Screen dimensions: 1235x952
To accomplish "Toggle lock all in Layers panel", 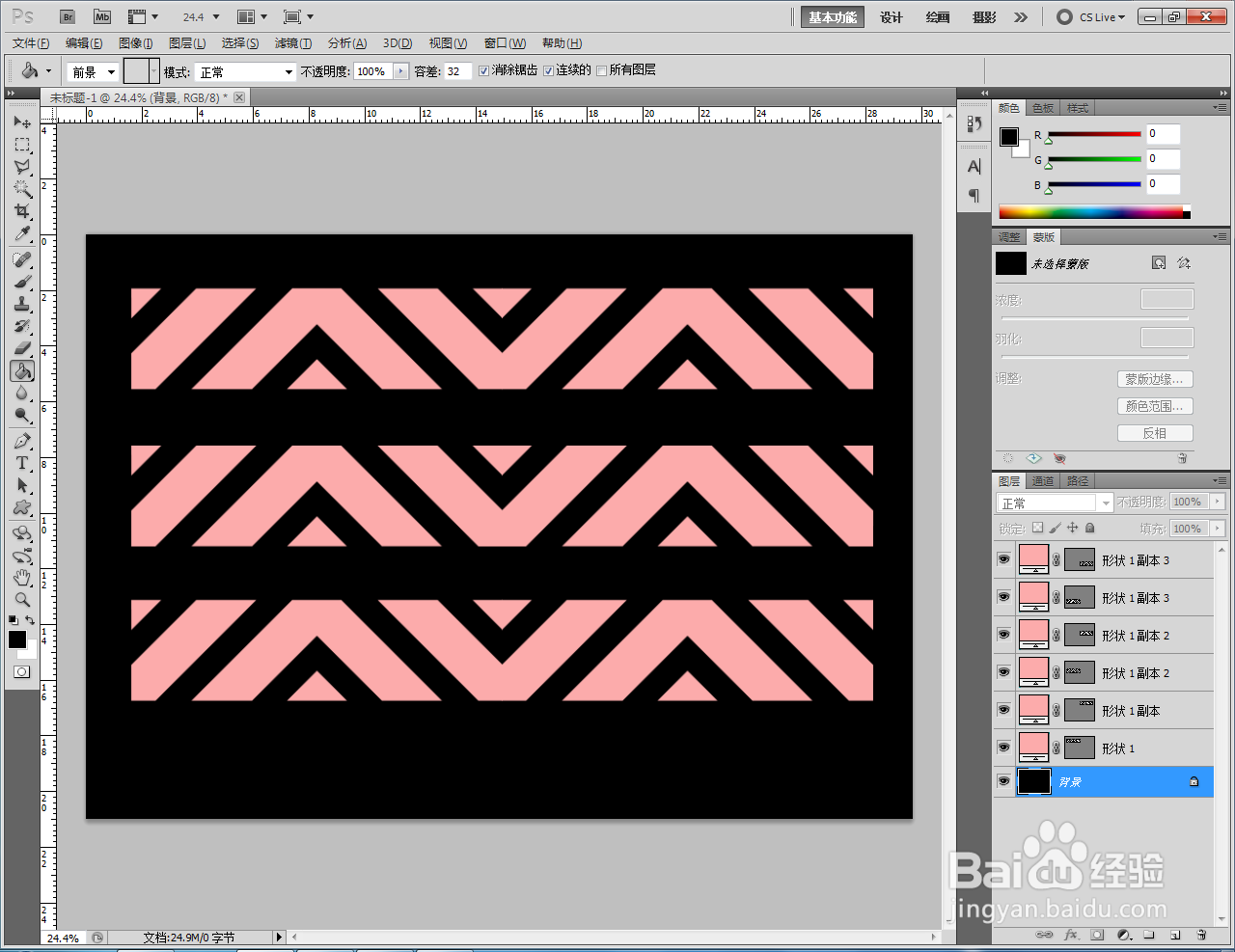I will [1089, 528].
